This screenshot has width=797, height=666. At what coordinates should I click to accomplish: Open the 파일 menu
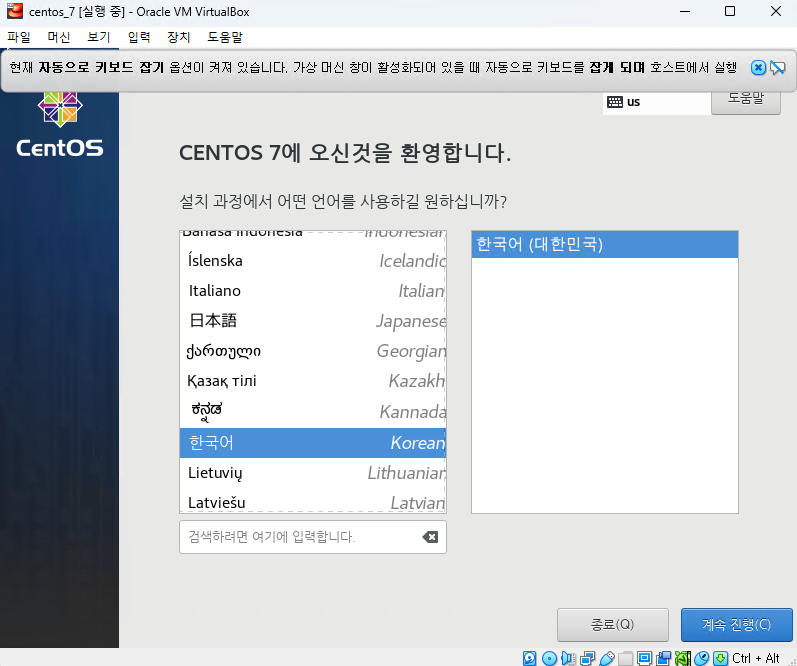tap(19, 37)
